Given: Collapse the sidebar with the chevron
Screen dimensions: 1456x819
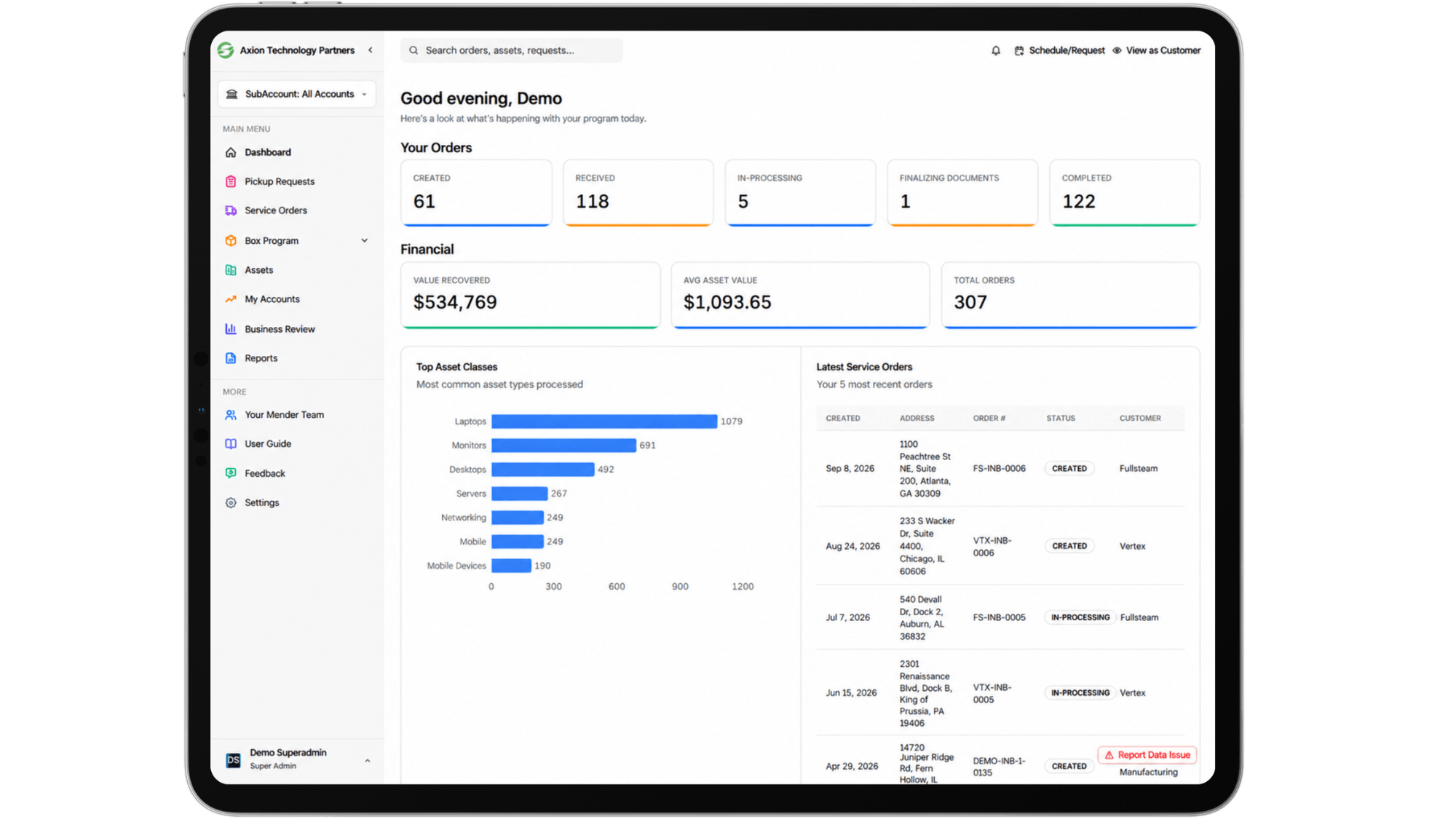Looking at the screenshot, I should pos(371,50).
